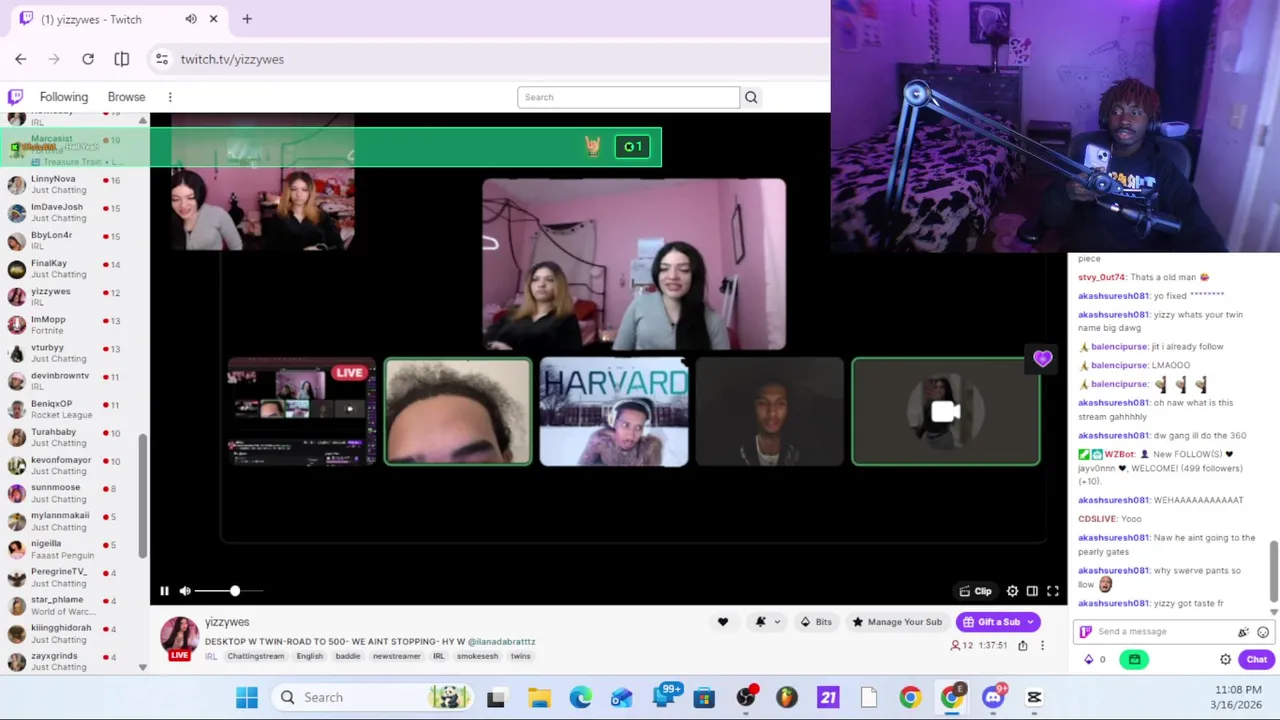Image resolution: width=1280 pixels, height=720 pixels.
Task: Open CapCut from the taskbar
Action: point(1034,697)
